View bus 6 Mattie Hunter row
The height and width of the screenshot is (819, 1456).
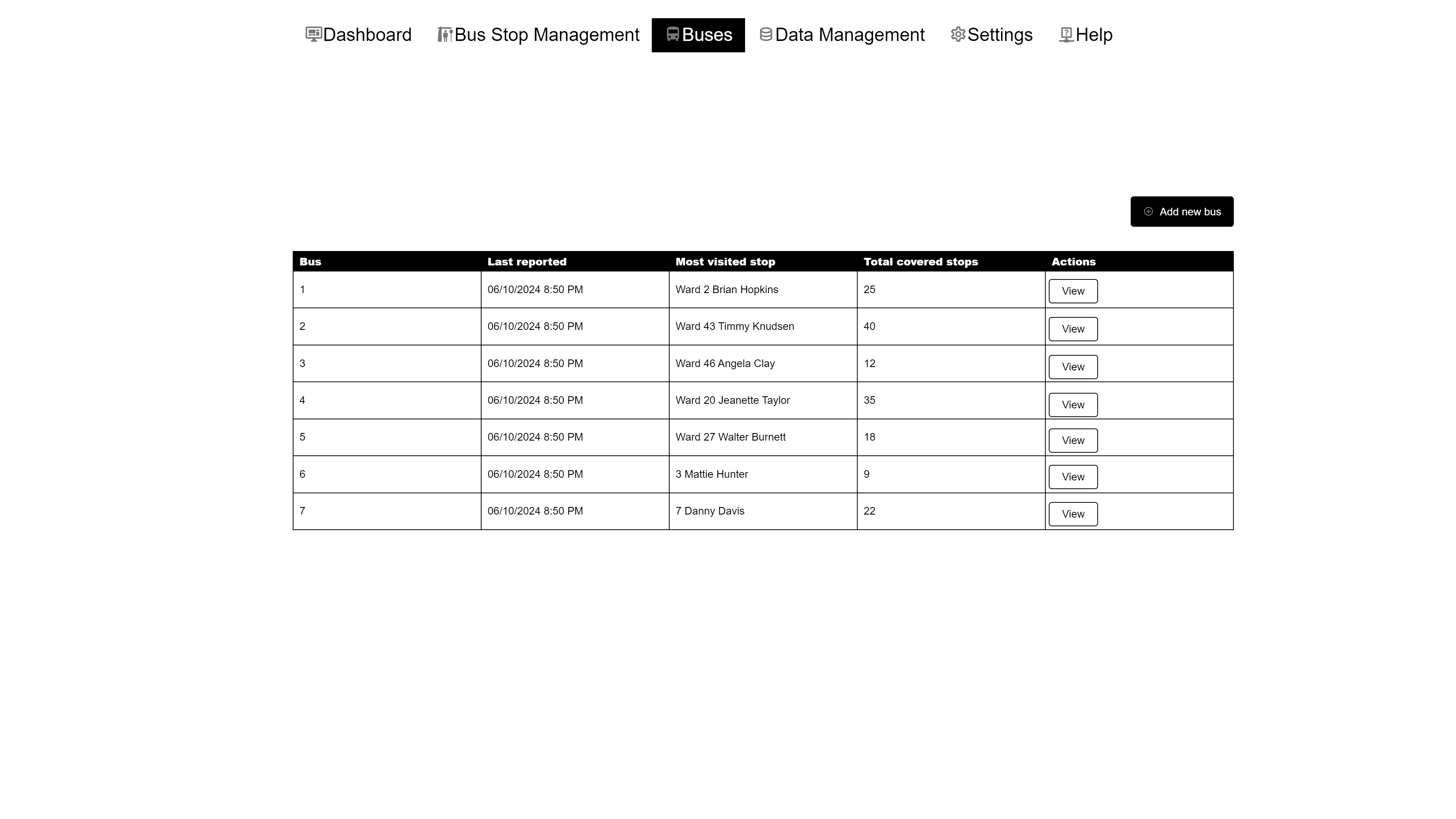coord(1073,477)
